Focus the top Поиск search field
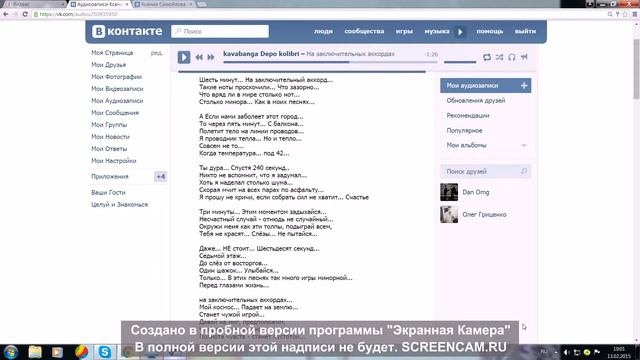The image size is (640, 360). point(220,31)
